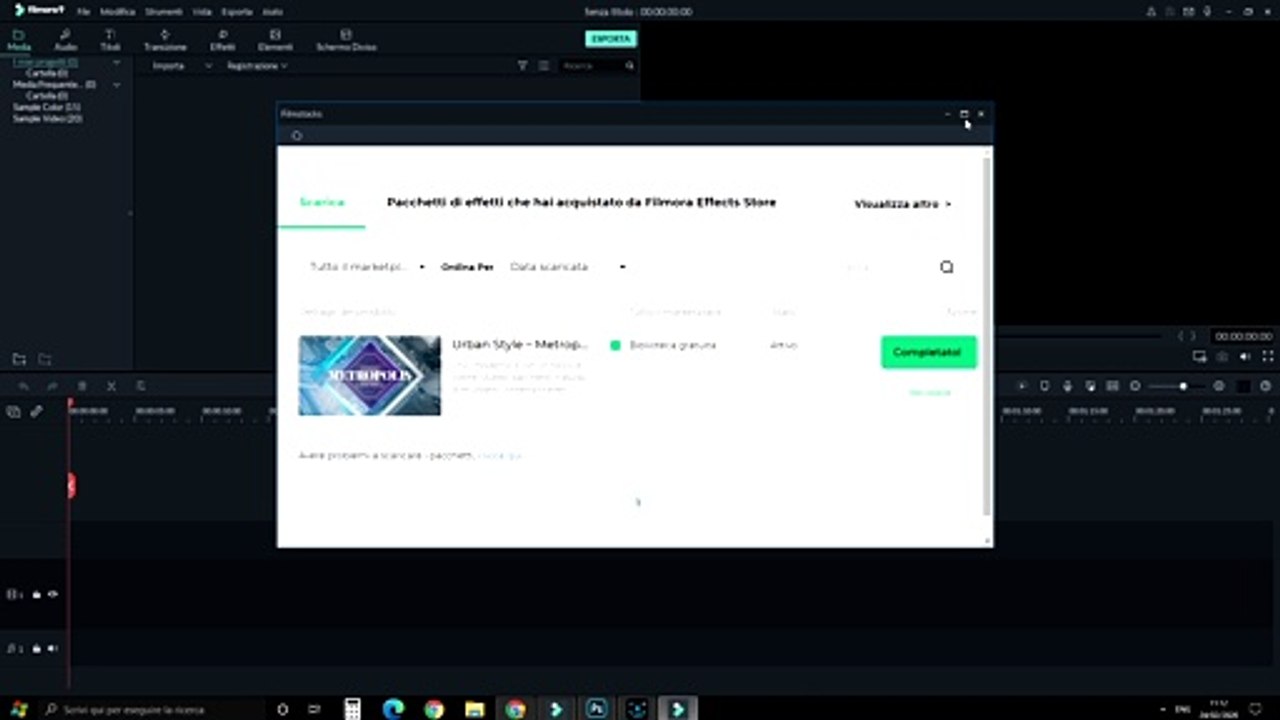Viewport: 1280px width, 720px height.
Task: Open the Schermo Diviso tab
Action: (346, 40)
